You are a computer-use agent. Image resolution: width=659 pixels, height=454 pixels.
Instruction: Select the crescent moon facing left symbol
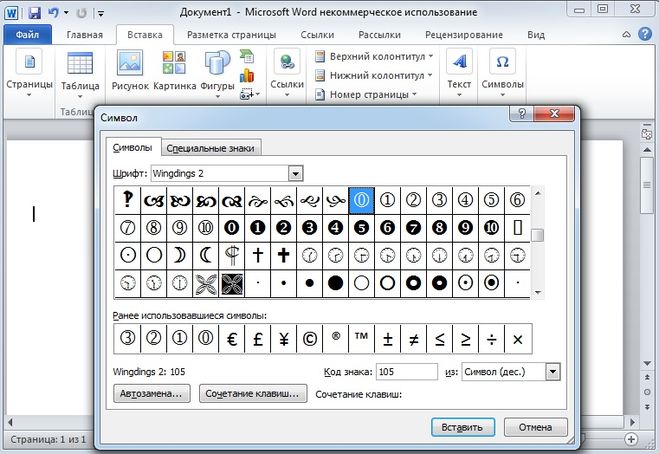point(206,255)
